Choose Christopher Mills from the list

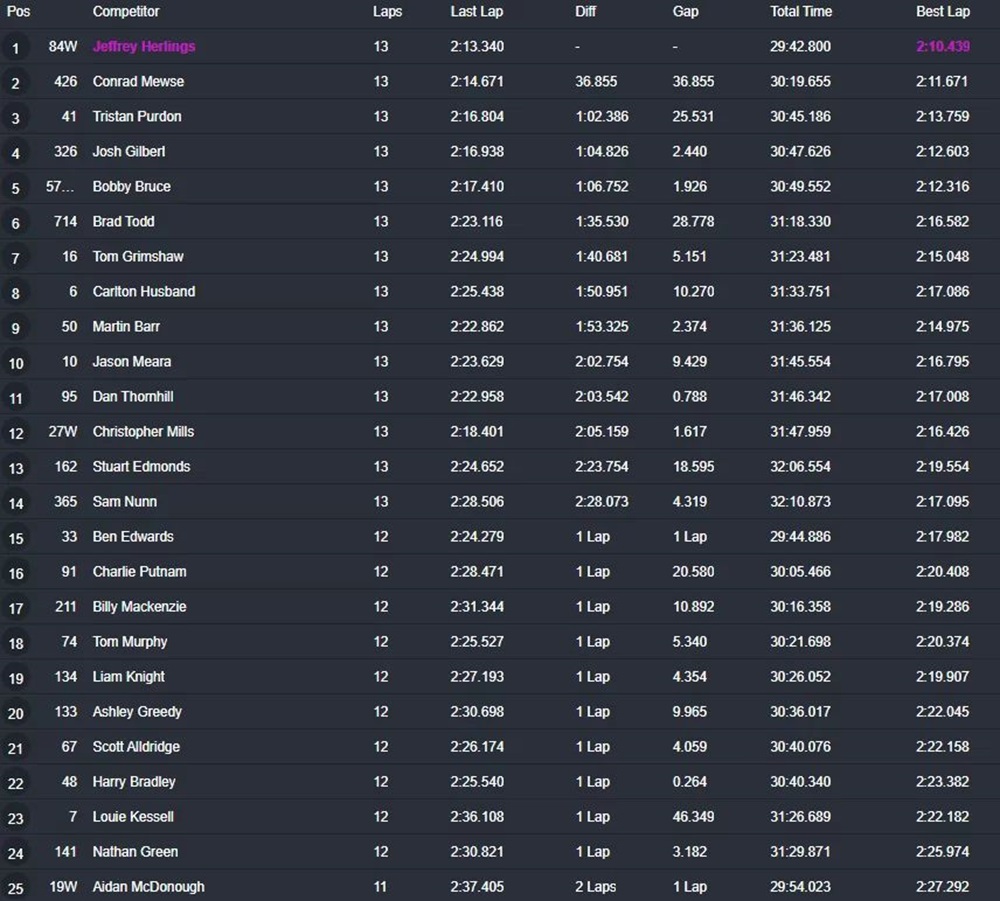pos(143,431)
